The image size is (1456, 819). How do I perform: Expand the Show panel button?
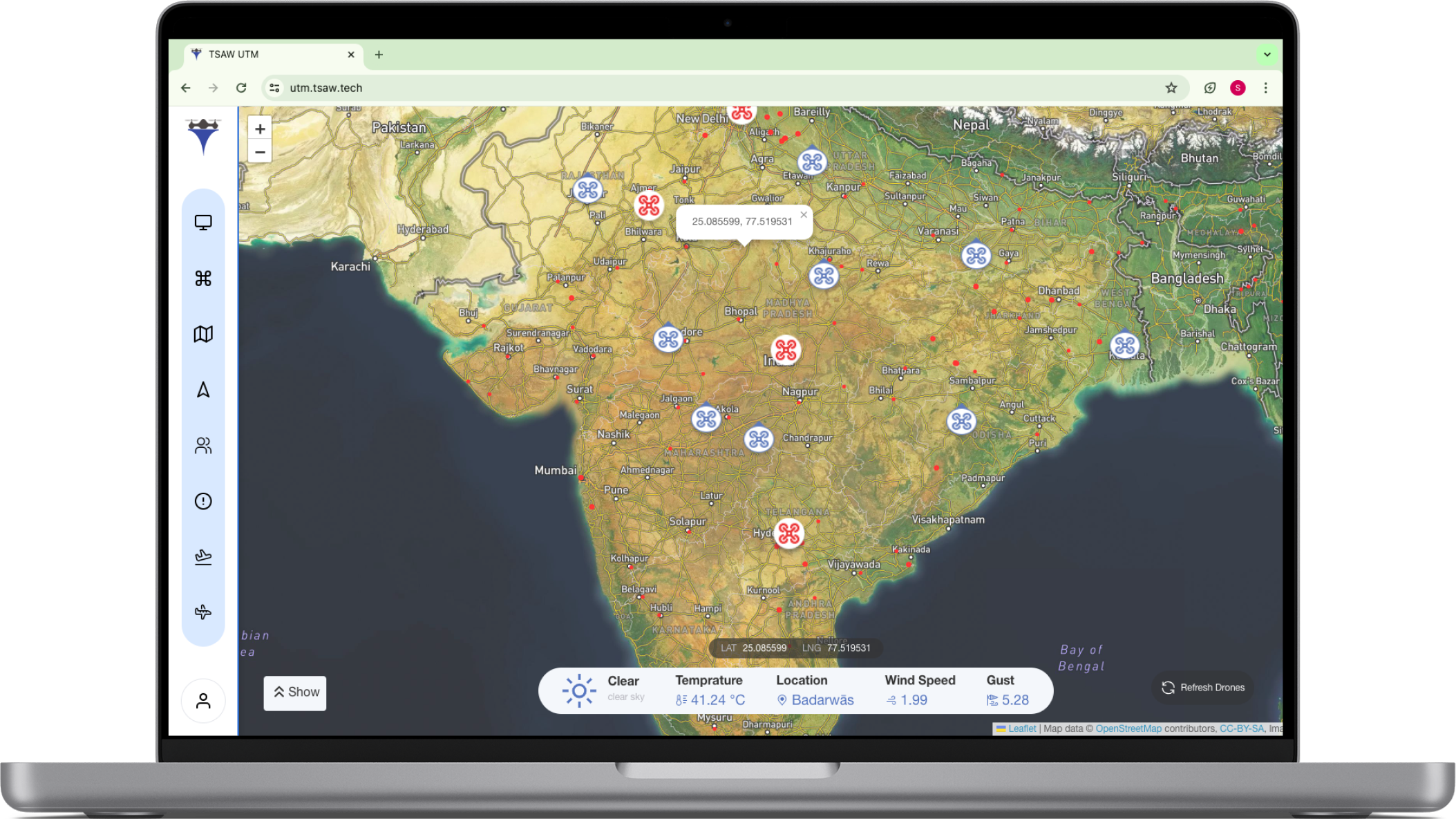(295, 693)
